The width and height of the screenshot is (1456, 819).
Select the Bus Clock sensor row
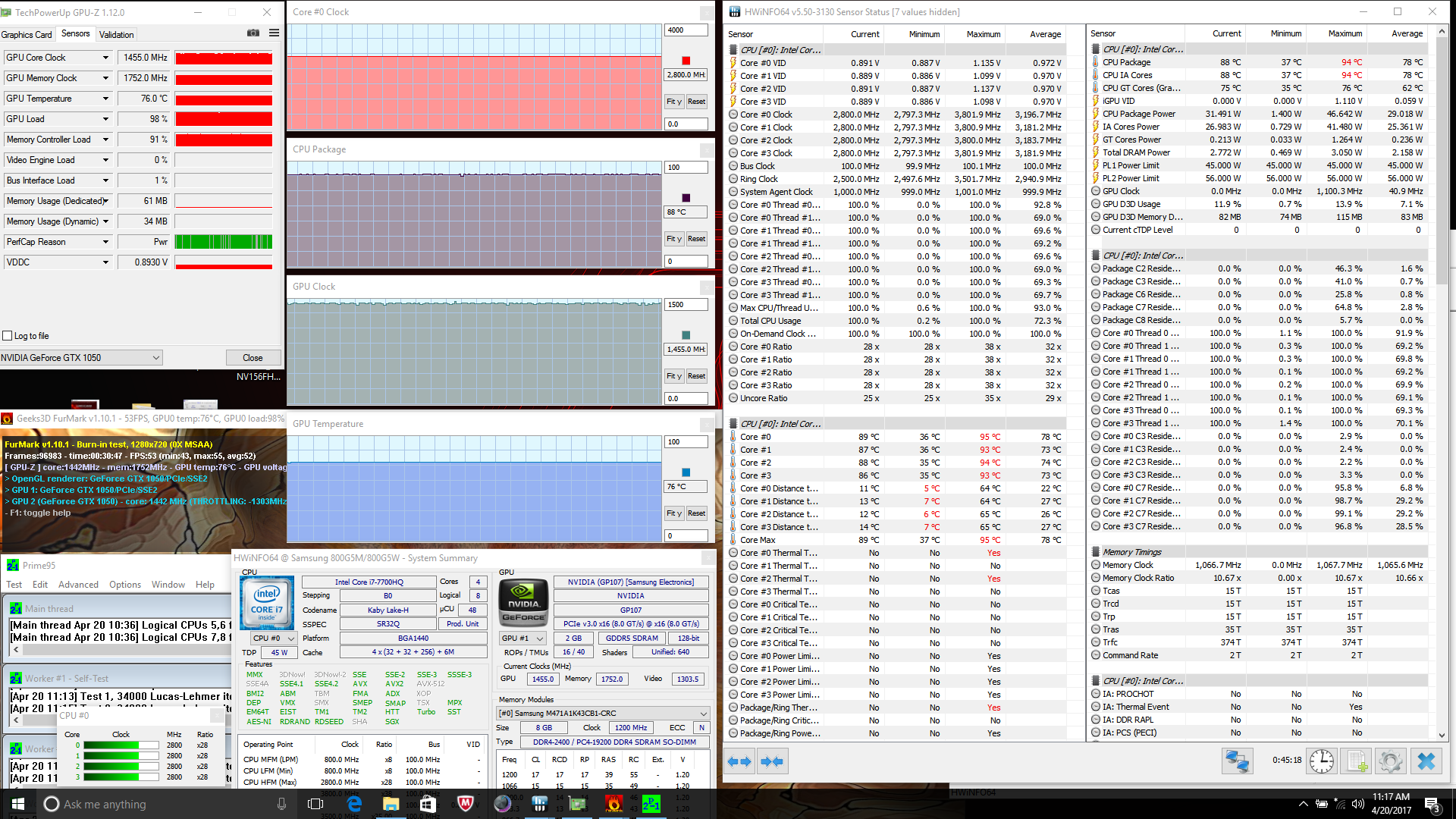click(896, 166)
